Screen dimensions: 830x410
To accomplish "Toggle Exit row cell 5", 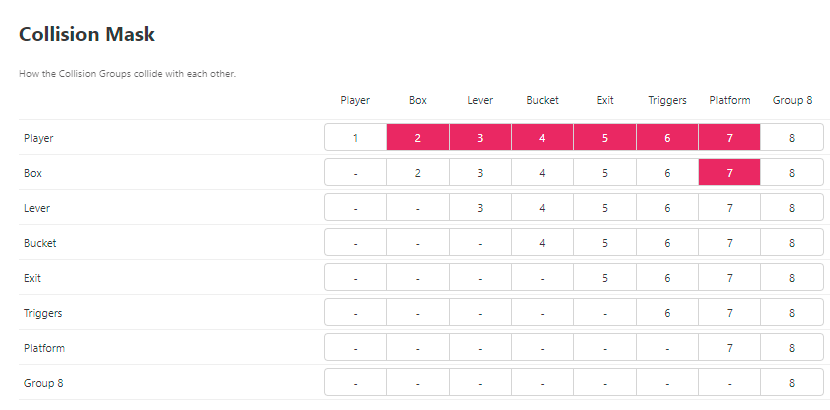I will pos(605,278).
